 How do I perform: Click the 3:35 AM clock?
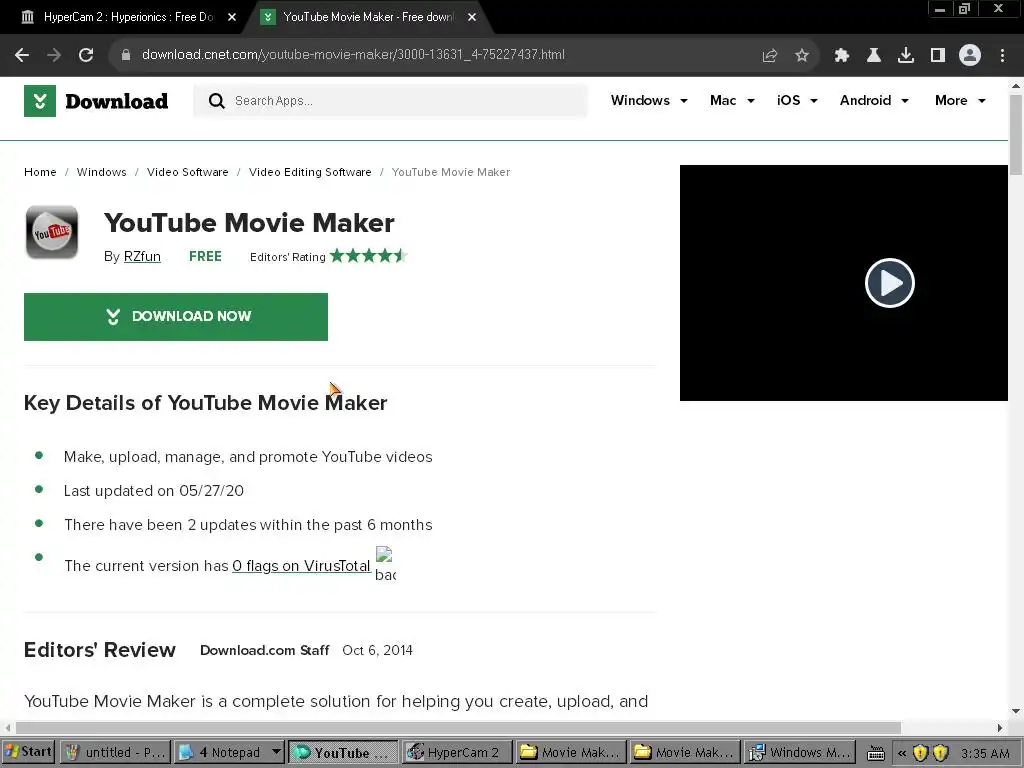(985, 754)
